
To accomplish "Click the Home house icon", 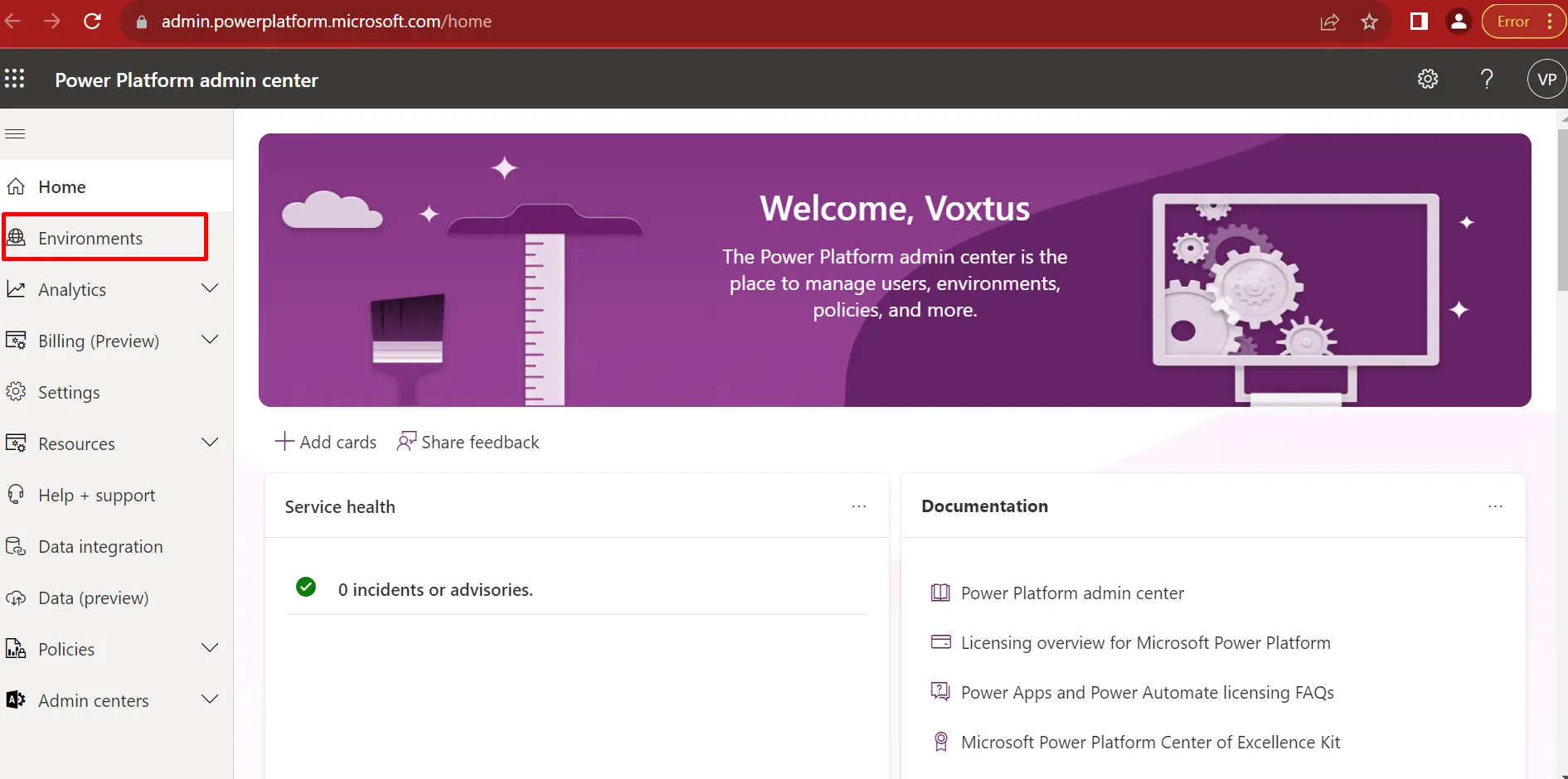I will [16, 186].
